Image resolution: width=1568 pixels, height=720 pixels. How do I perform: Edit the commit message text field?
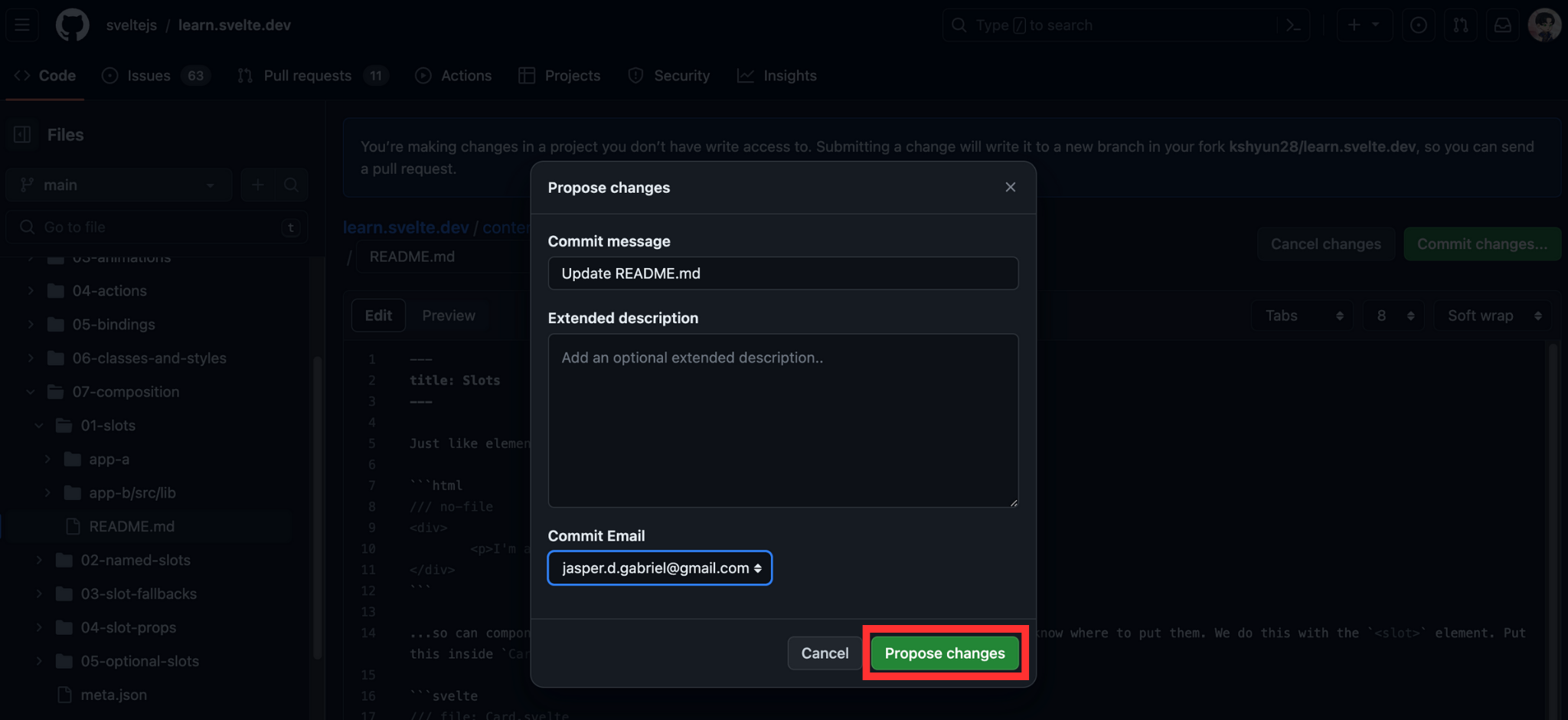782,273
